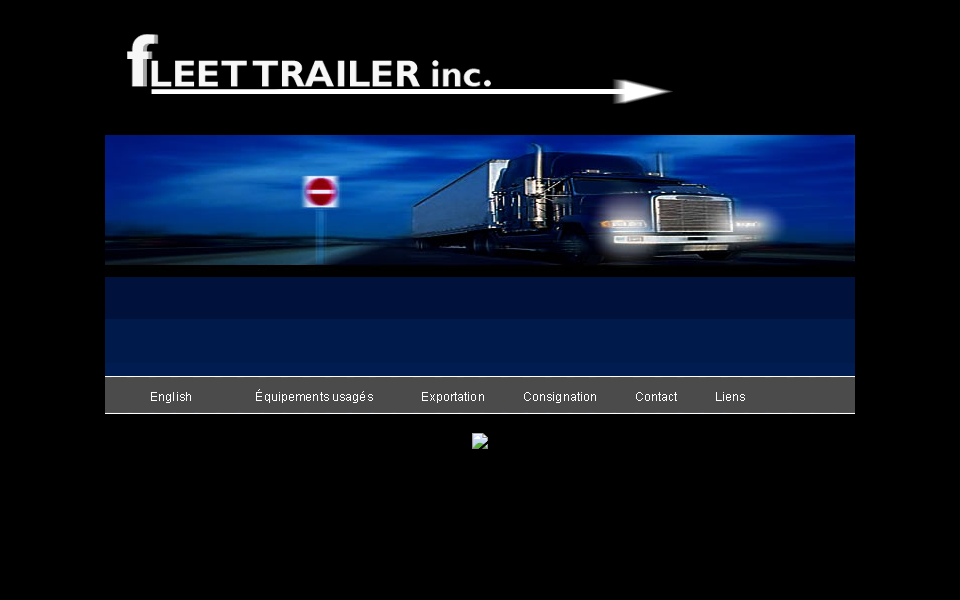Go to the Contact page
The width and height of the screenshot is (960, 600).
tap(655, 396)
